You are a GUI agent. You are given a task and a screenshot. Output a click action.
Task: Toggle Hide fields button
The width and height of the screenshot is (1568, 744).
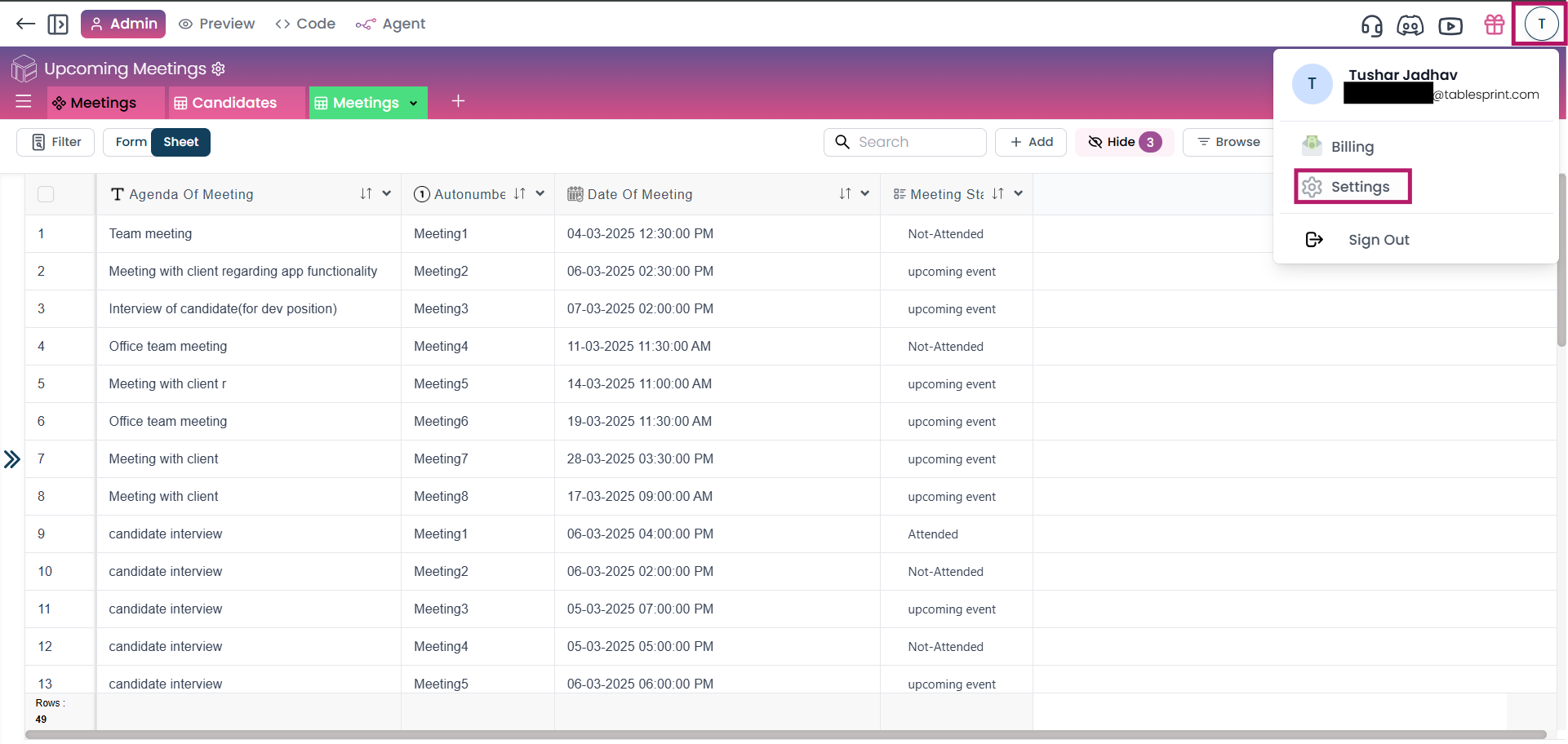[x=1124, y=142]
